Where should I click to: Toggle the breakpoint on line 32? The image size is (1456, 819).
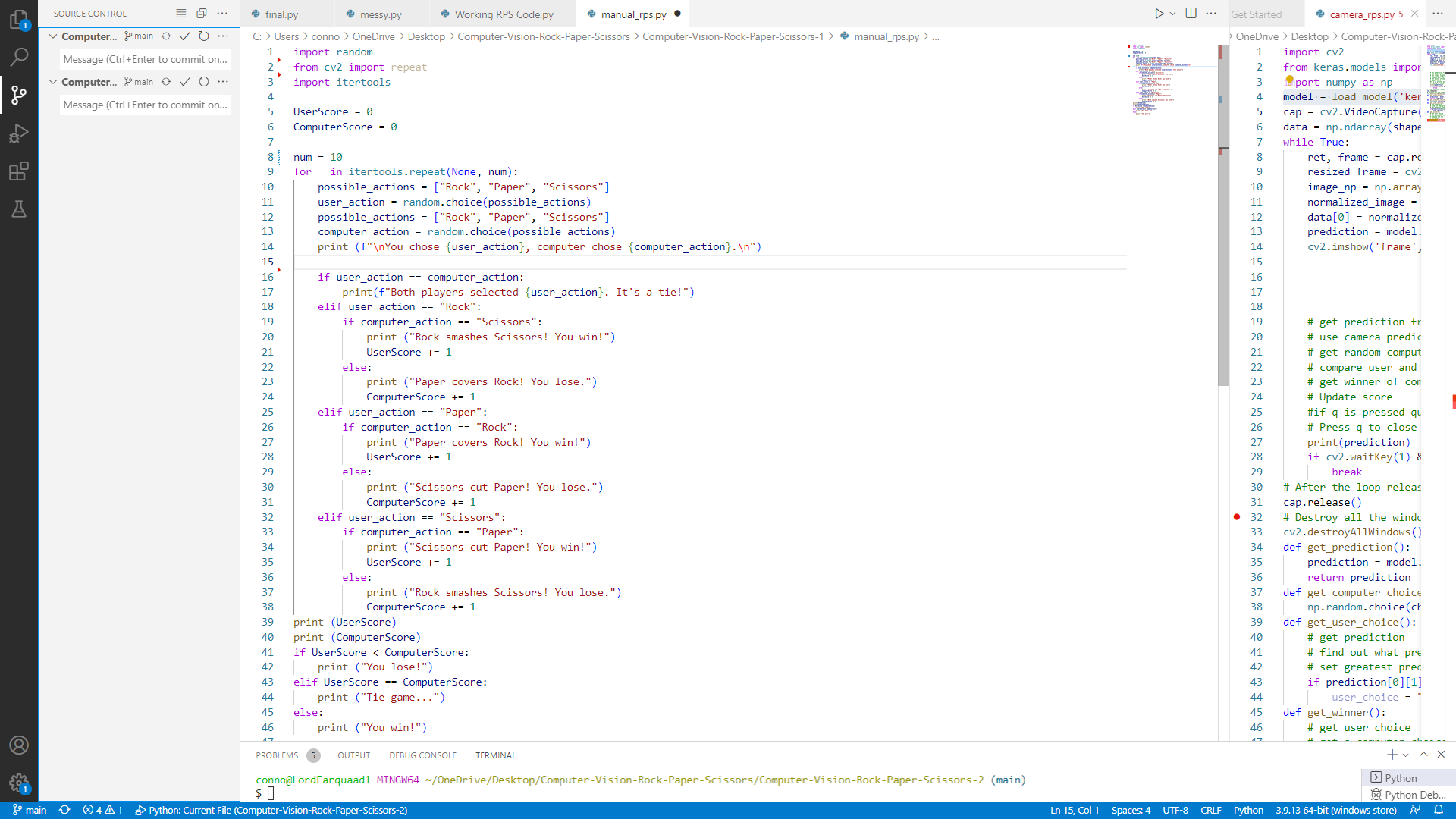pos(1237,517)
